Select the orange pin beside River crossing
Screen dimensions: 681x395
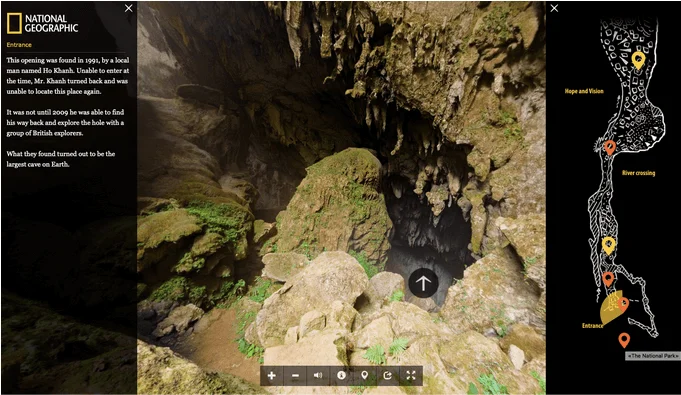[610, 147]
